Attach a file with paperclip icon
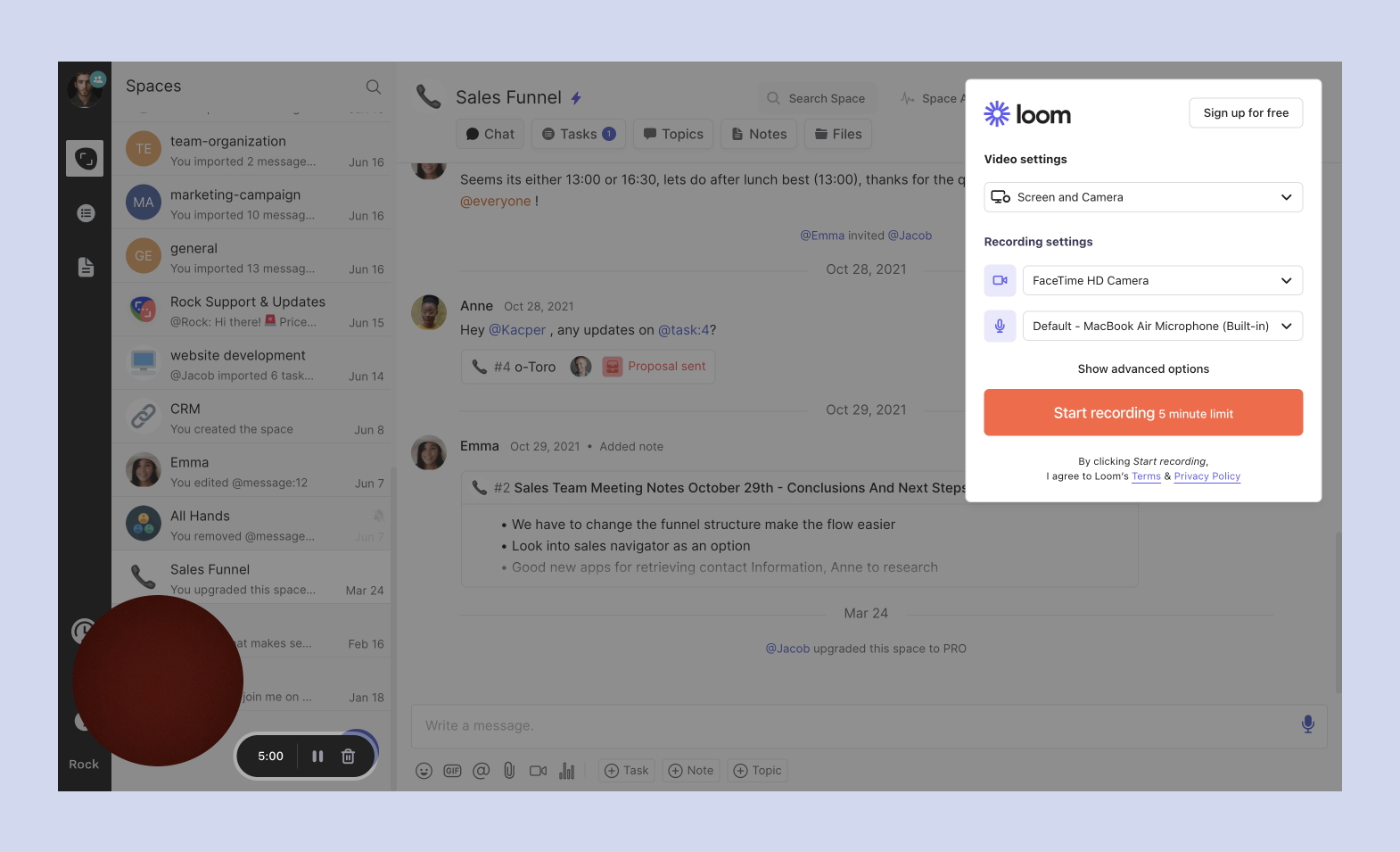The height and width of the screenshot is (852, 1400). pos(509,771)
